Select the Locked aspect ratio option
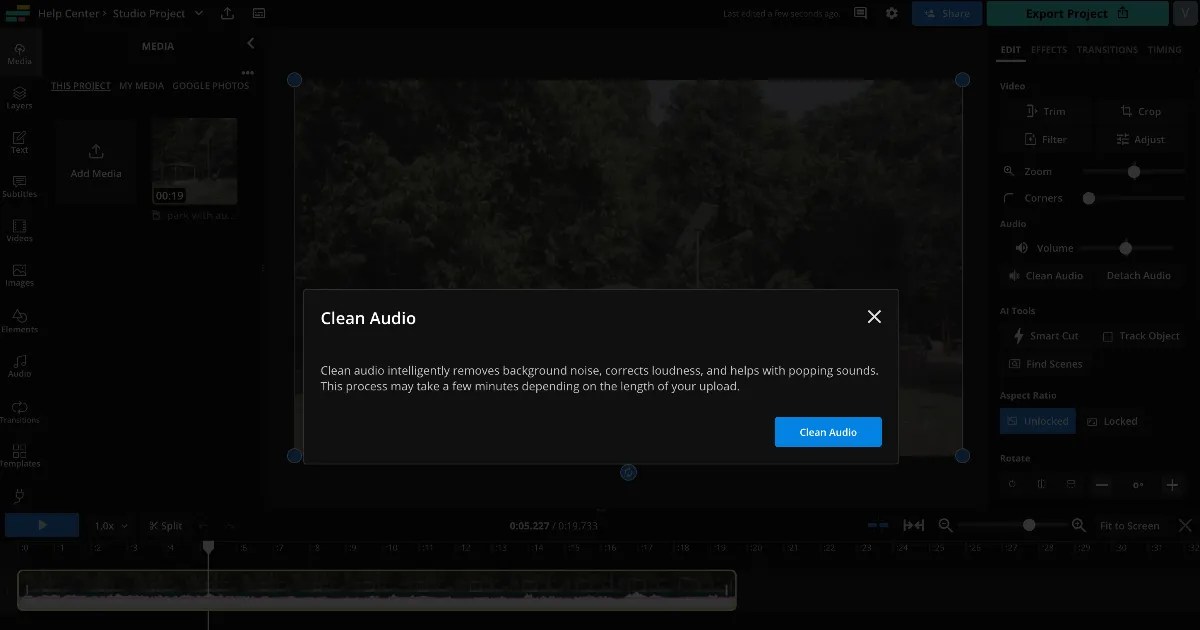 click(x=1112, y=421)
